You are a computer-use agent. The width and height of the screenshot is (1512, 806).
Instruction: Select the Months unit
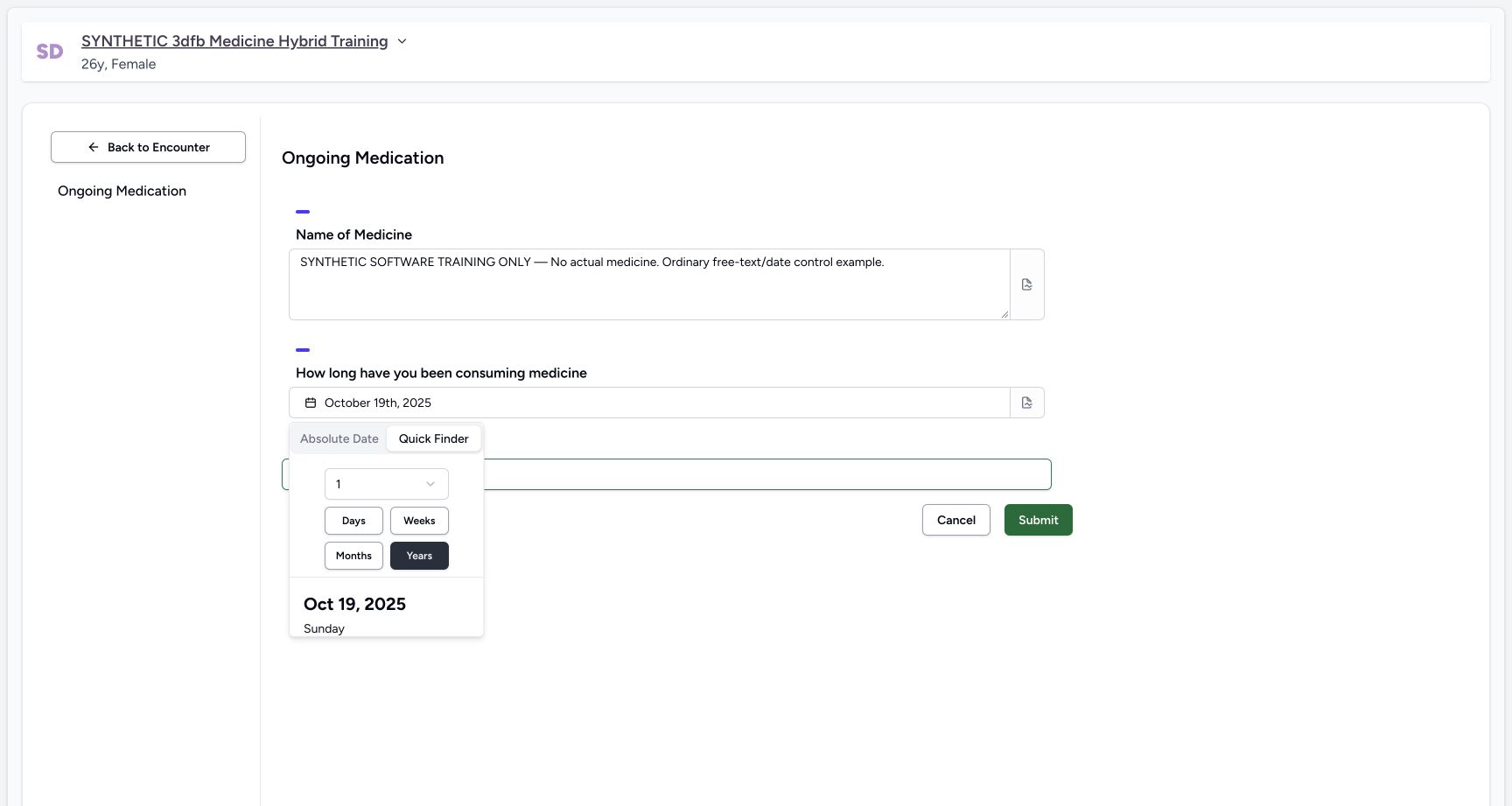point(353,556)
